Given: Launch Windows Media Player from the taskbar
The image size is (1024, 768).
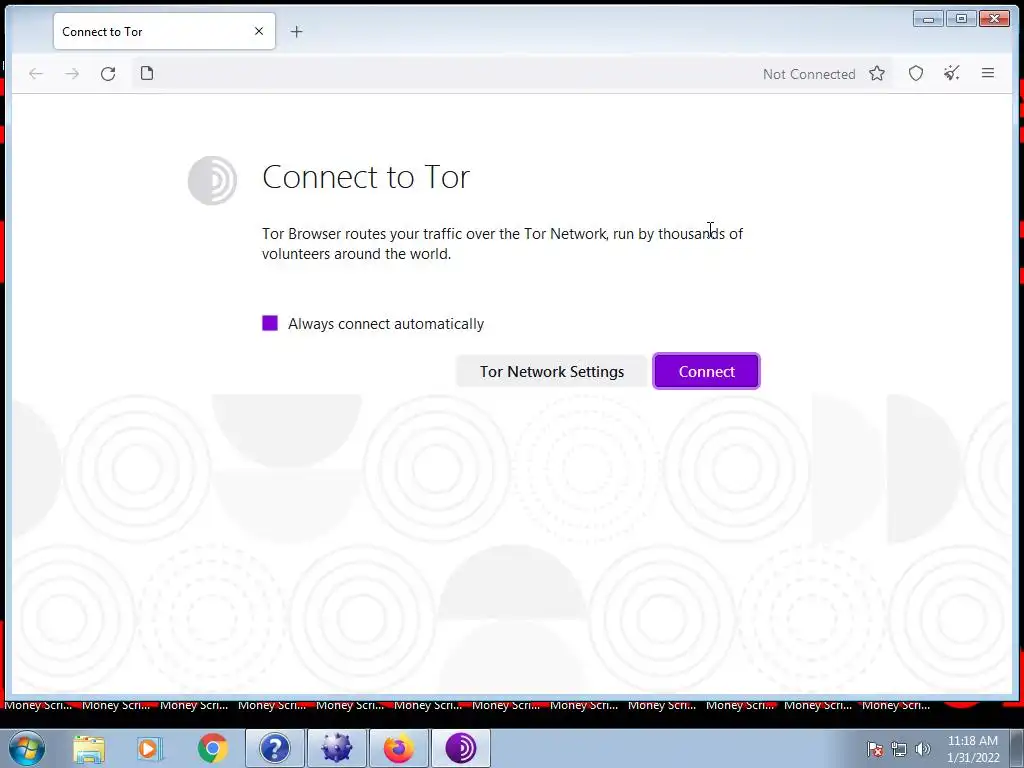Looking at the screenshot, I should (x=149, y=748).
